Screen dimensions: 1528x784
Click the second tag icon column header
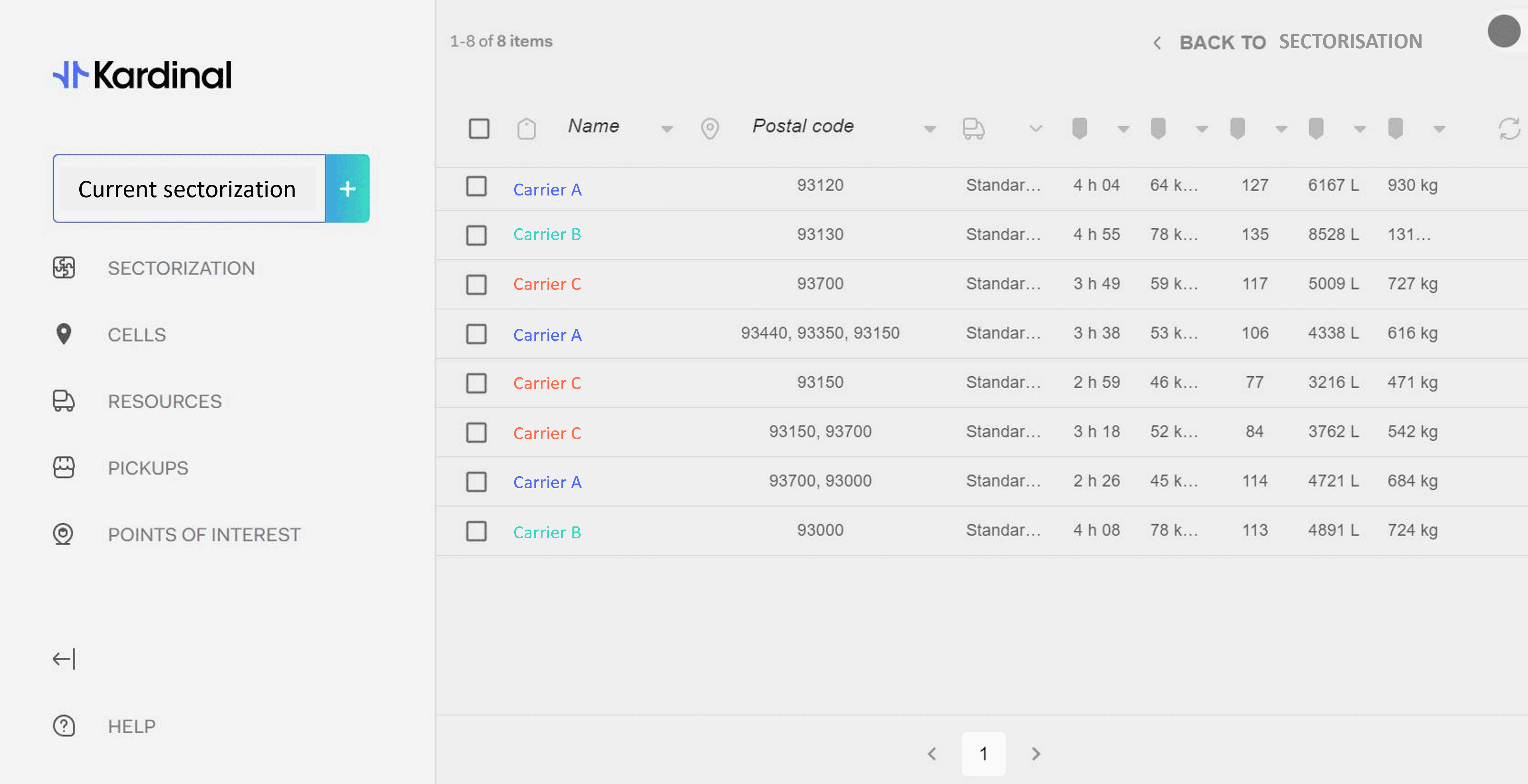[x=1158, y=128]
